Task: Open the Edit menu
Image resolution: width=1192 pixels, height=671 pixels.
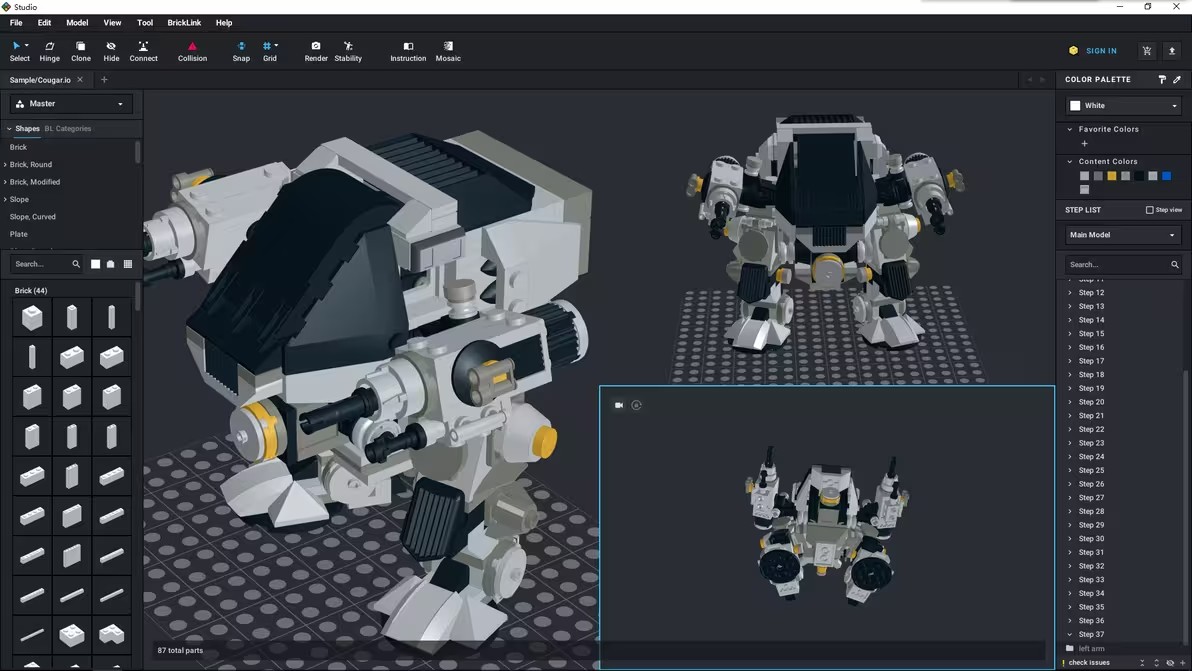Action: coord(44,23)
